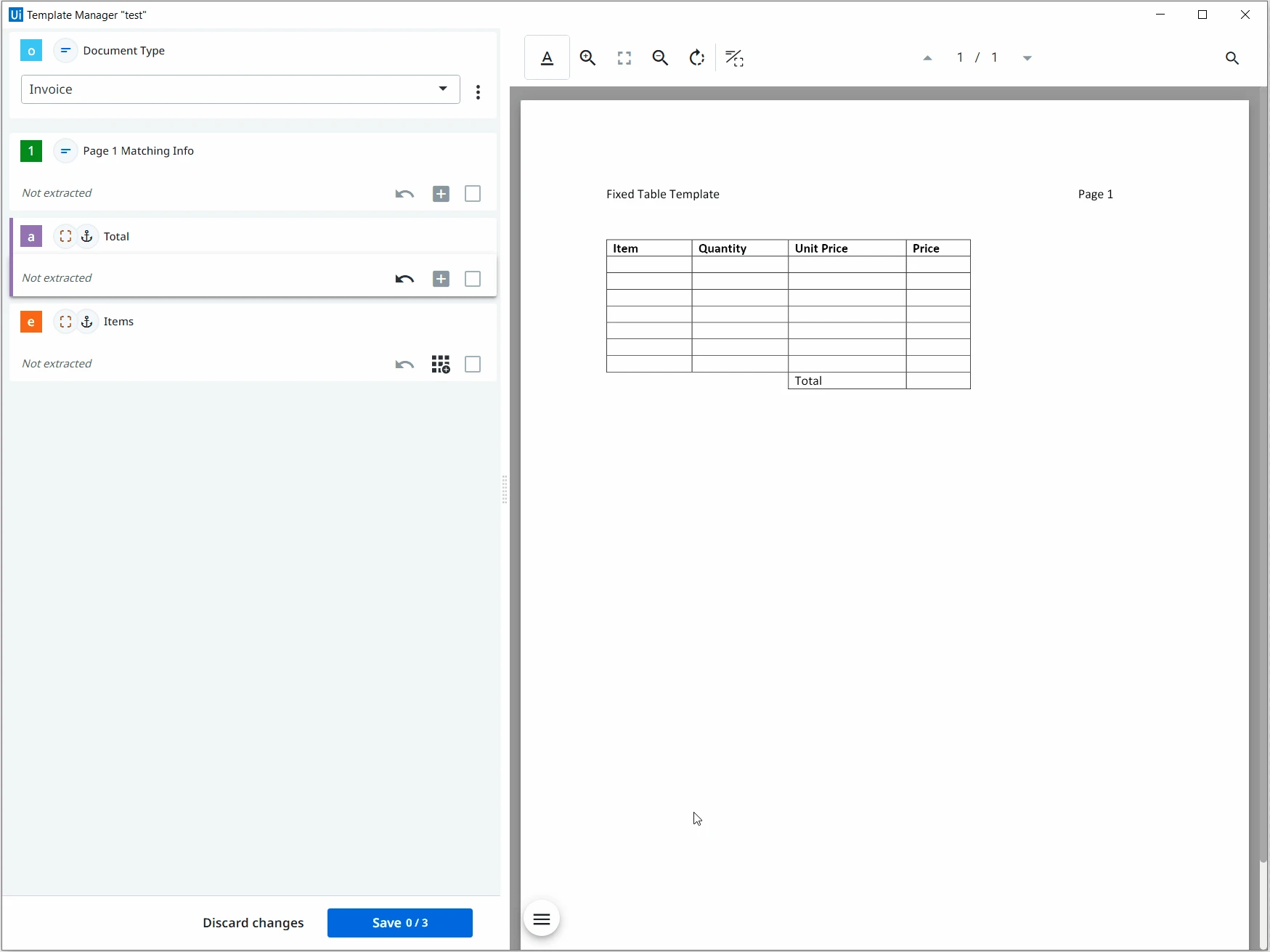The width and height of the screenshot is (1270, 952).
Task: Click the purple 'a' Total badge
Action: (x=31, y=237)
